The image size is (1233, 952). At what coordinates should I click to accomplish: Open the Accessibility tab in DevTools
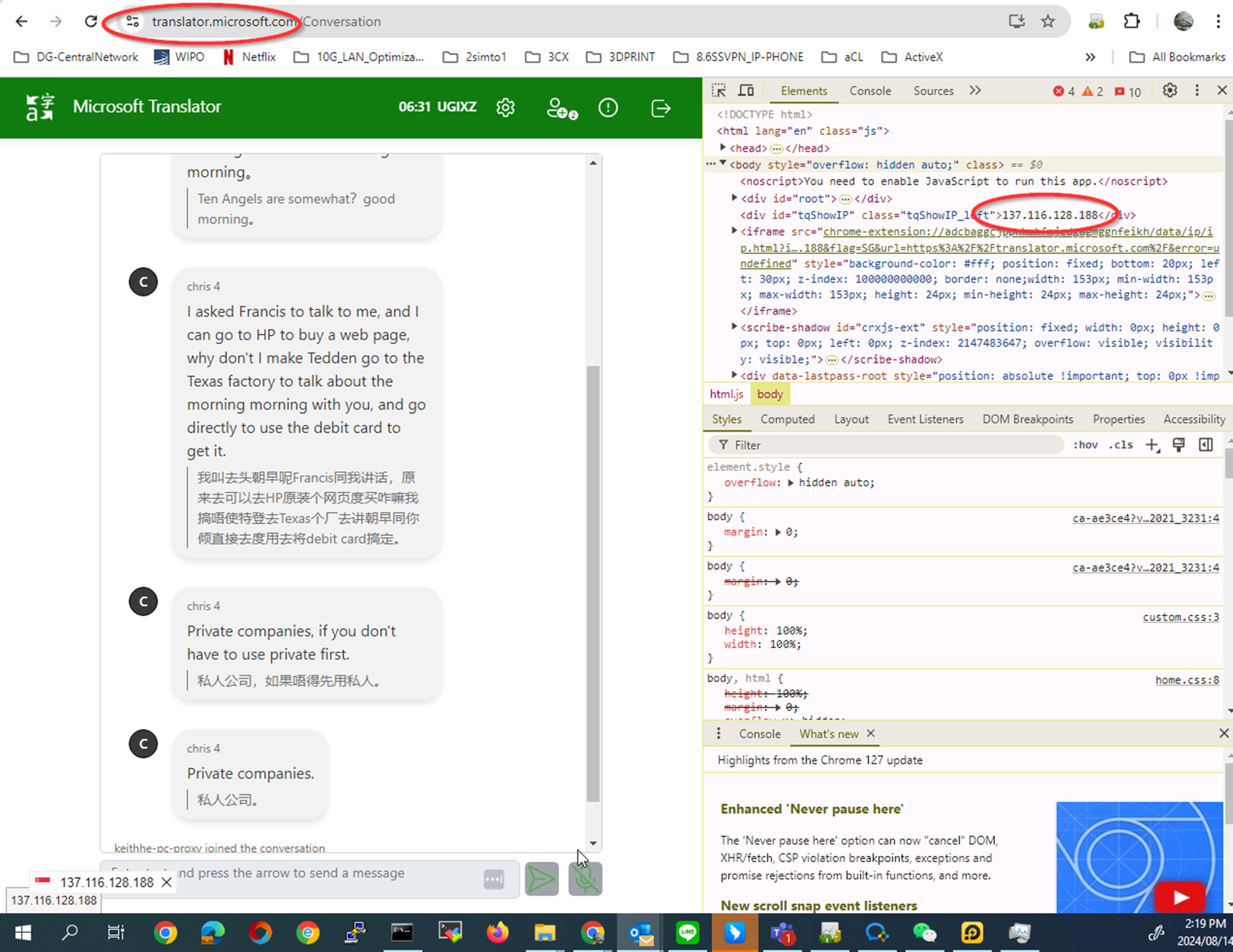click(1194, 419)
